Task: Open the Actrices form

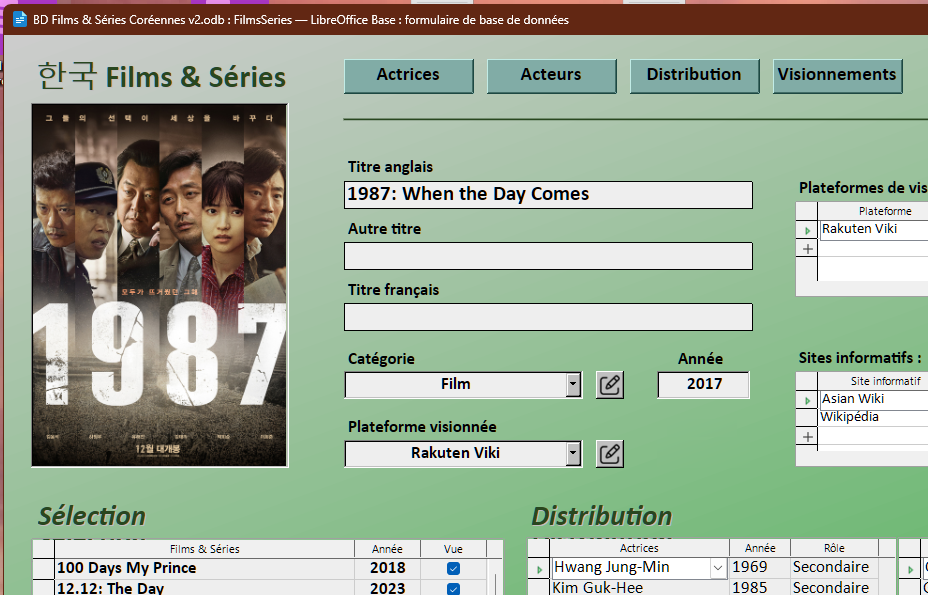Action: [408, 76]
